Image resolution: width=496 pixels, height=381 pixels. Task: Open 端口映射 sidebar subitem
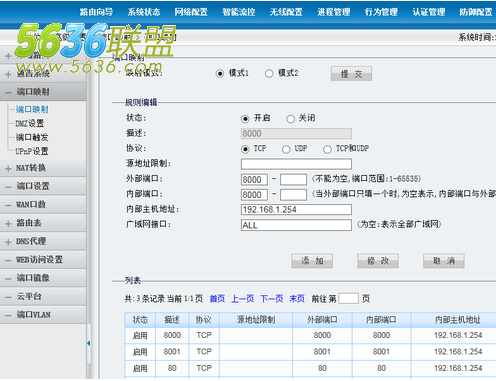coord(32,109)
